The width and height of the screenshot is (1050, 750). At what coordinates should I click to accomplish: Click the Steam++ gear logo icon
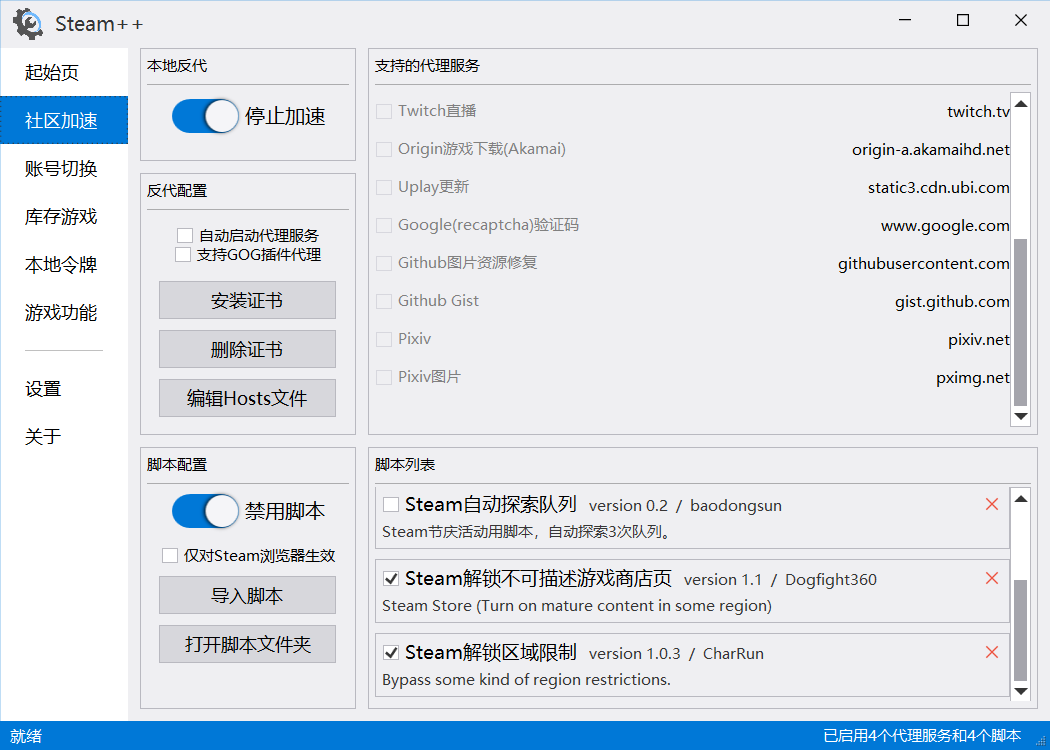tap(27, 23)
